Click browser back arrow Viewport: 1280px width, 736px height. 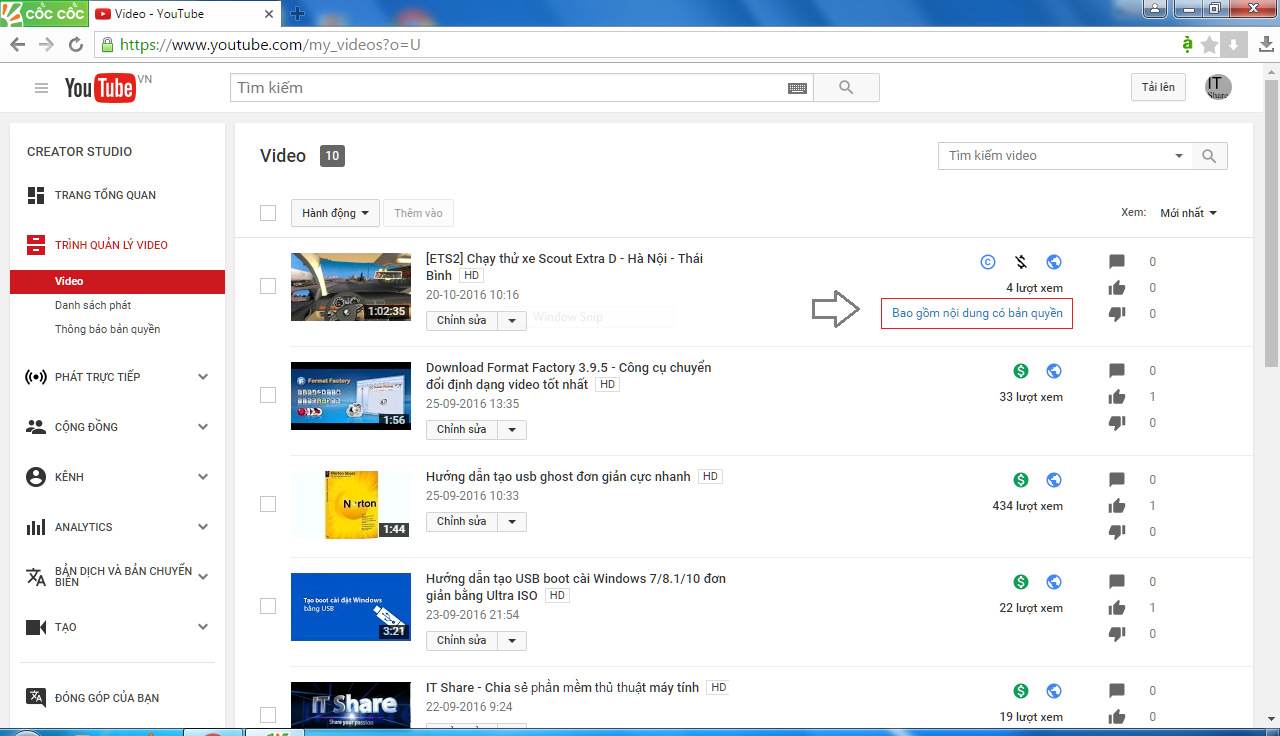pos(17,45)
